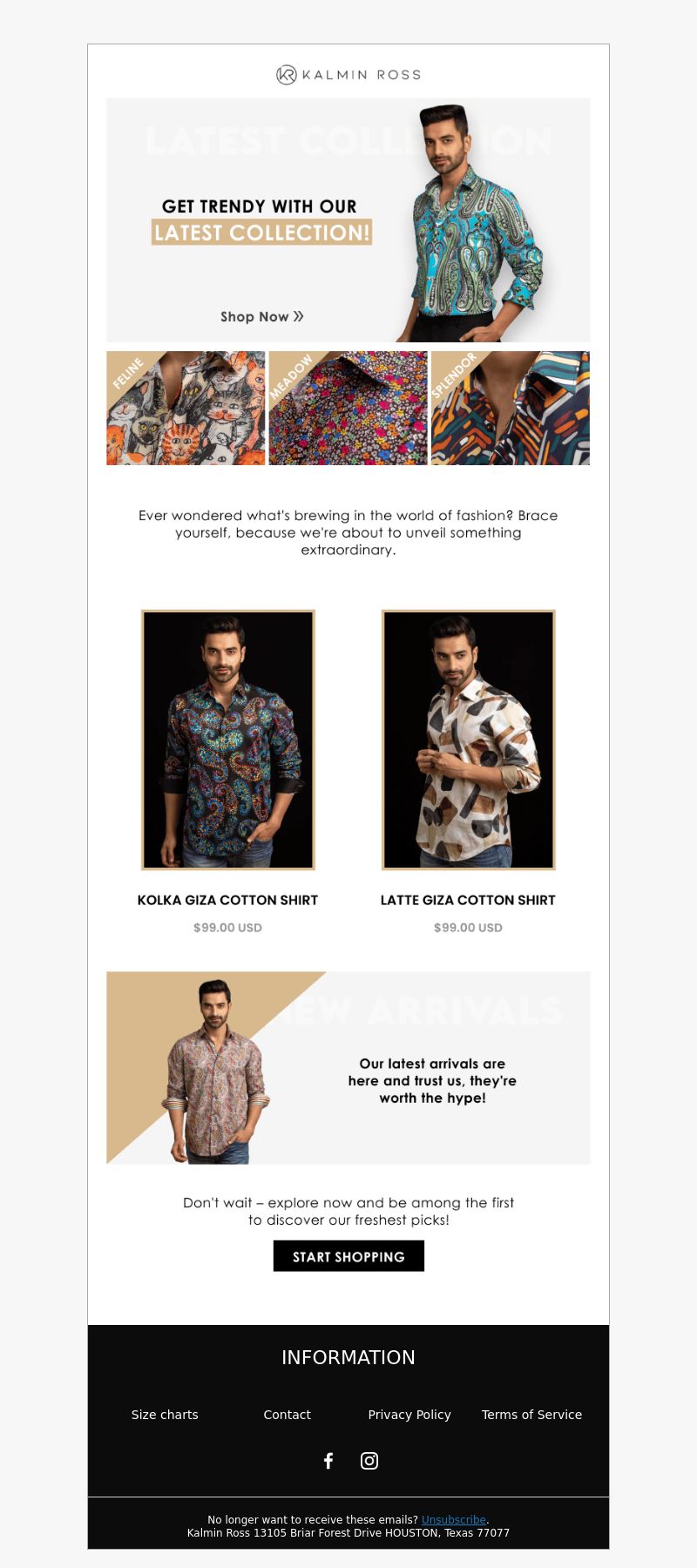Click the Start Shopping button
Viewport: 697px width, 1568px height.
tap(348, 1256)
